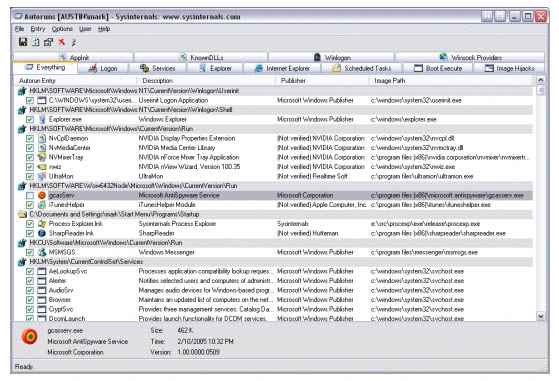Click the AudioSrv entry icon

42,290
